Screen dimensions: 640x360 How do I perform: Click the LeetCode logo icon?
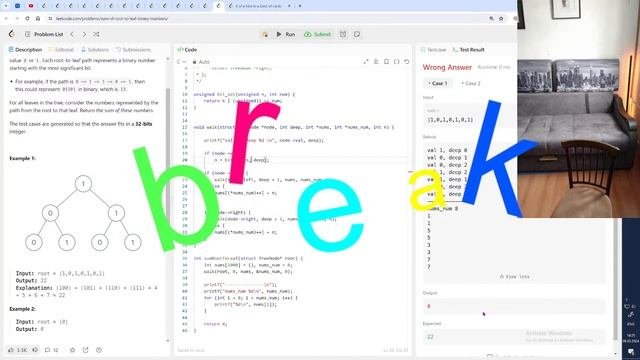tap(11, 34)
